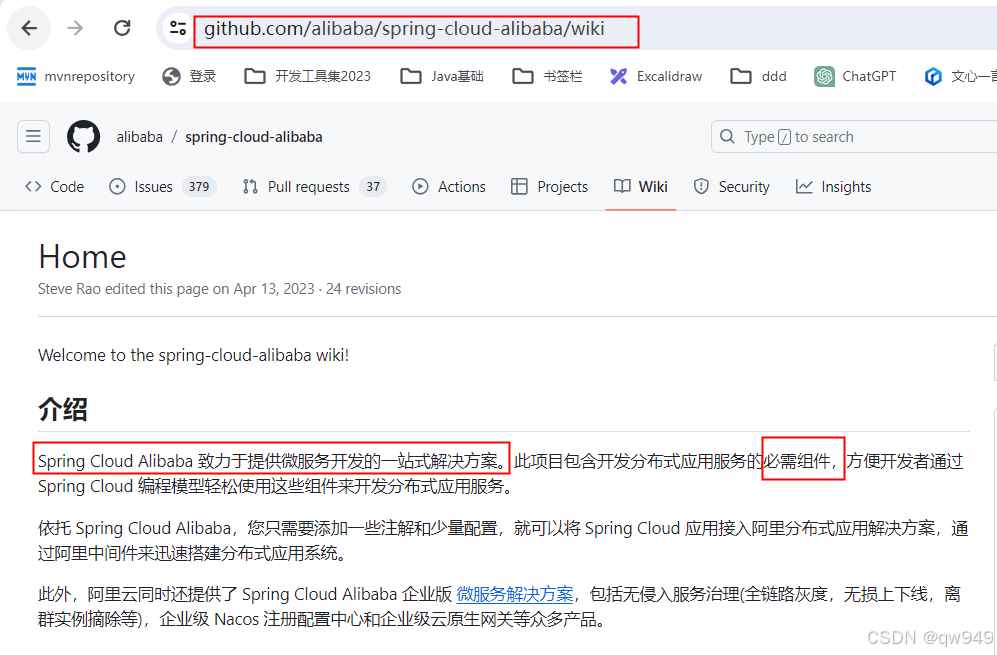Open the ddd bookmark folder
The height and width of the screenshot is (655, 997).
point(759,76)
